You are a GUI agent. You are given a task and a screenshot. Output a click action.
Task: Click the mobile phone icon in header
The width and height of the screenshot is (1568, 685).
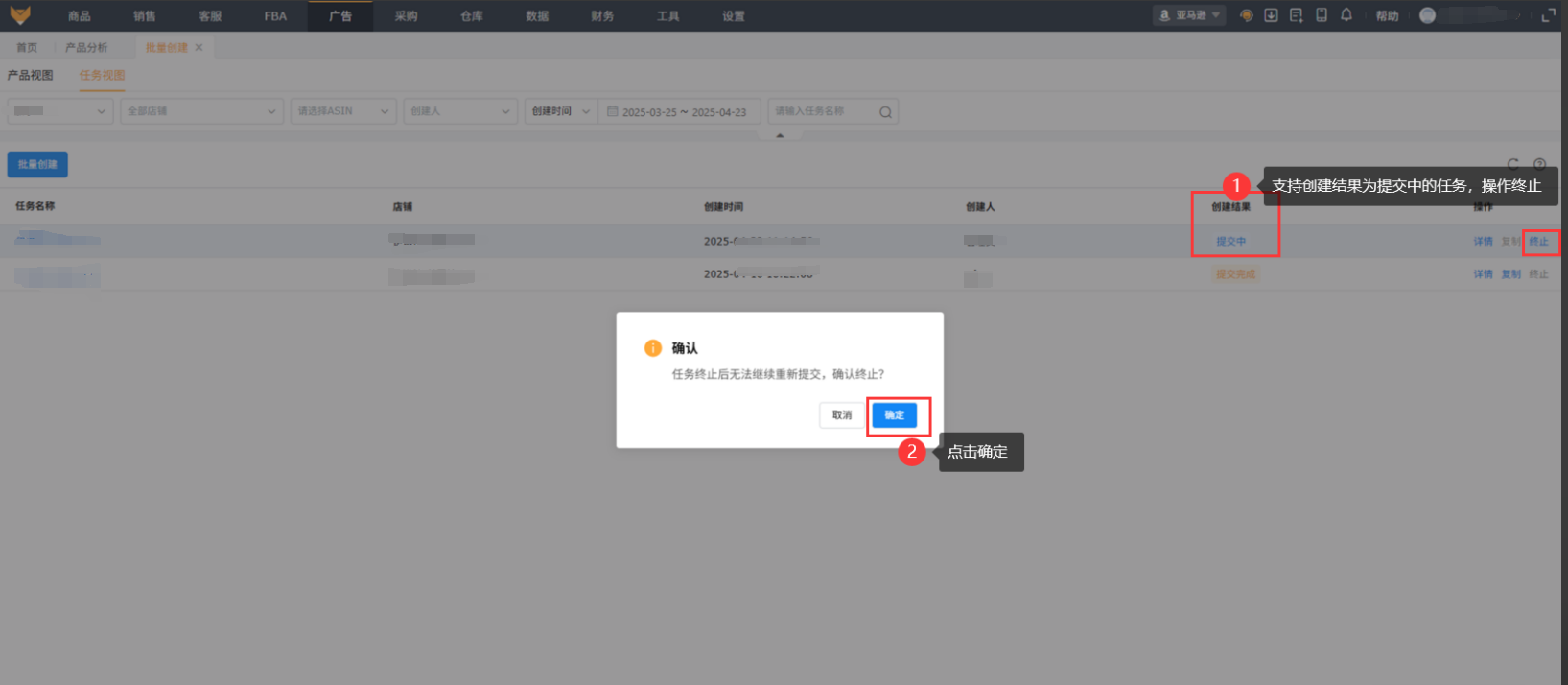point(1322,15)
